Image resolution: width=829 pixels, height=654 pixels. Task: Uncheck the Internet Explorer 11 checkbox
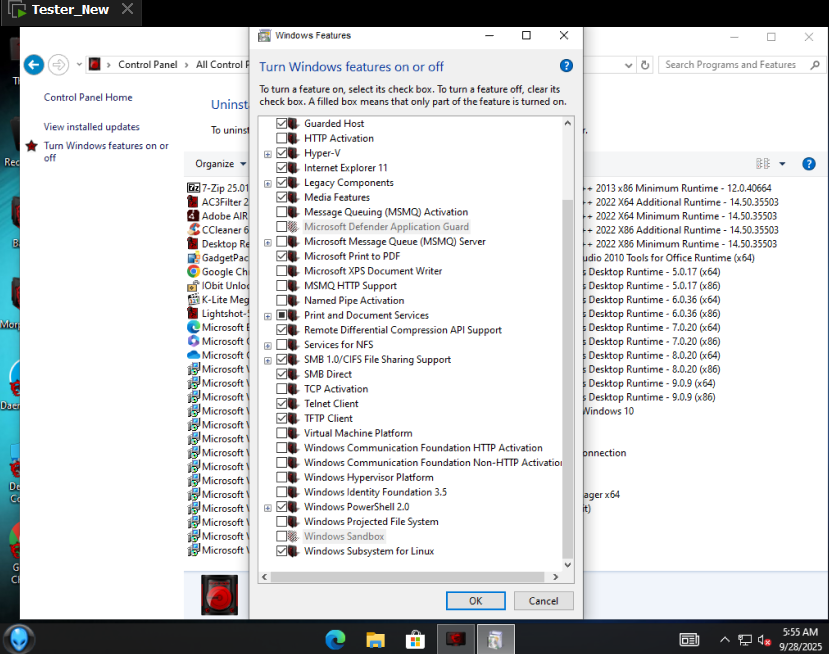point(281,168)
